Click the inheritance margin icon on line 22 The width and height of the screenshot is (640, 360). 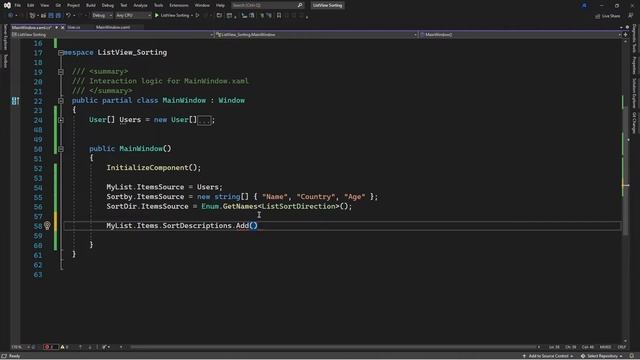point(15,100)
